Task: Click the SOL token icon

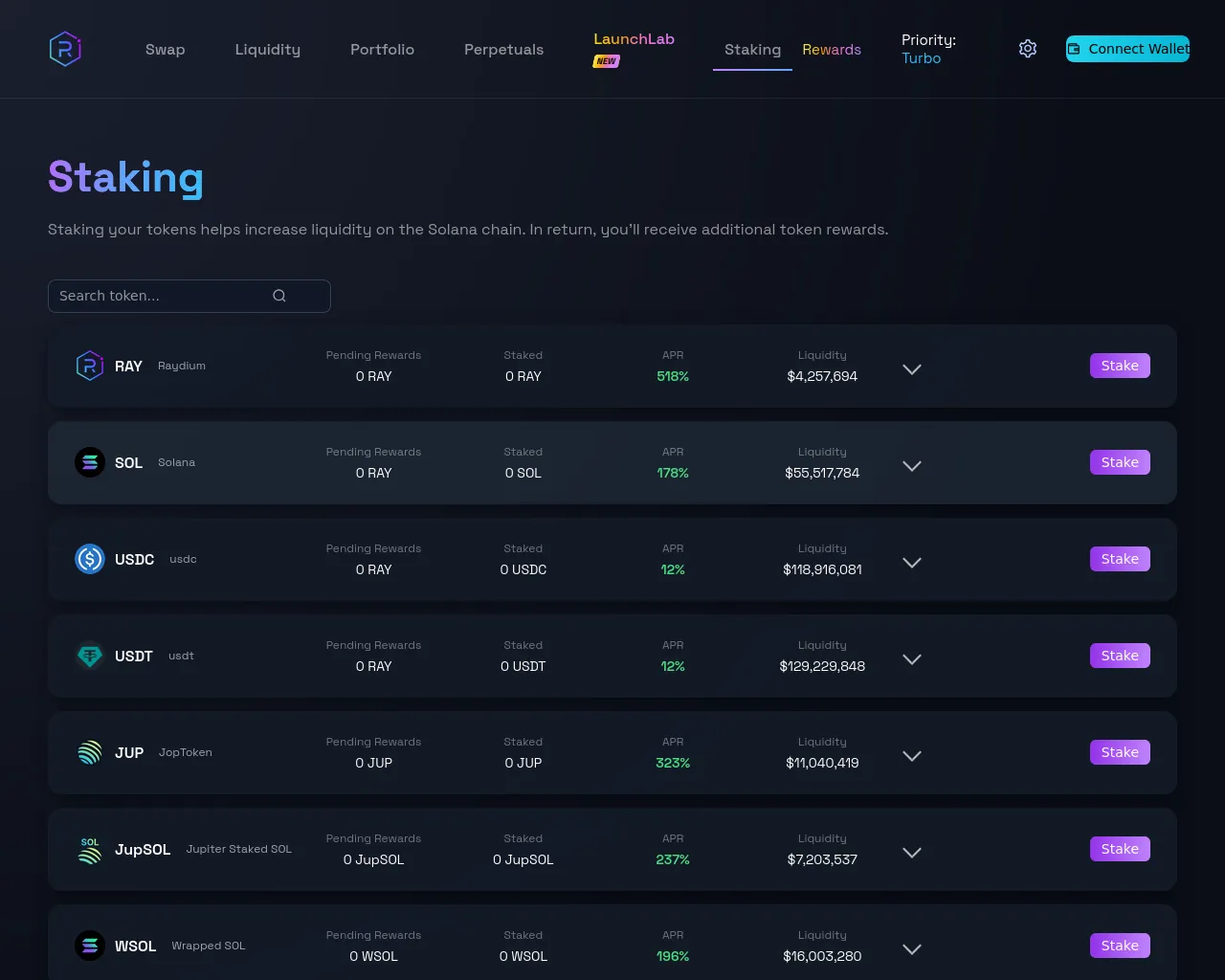Action: click(x=90, y=462)
